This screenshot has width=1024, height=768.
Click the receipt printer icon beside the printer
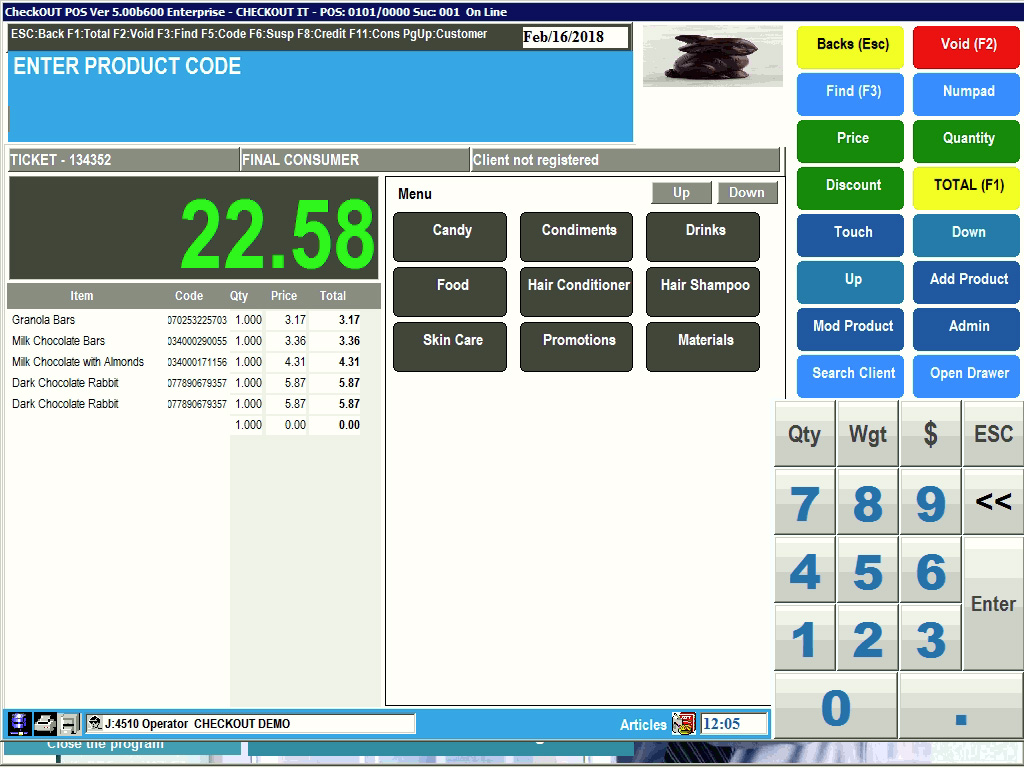click(x=69, y=723)
